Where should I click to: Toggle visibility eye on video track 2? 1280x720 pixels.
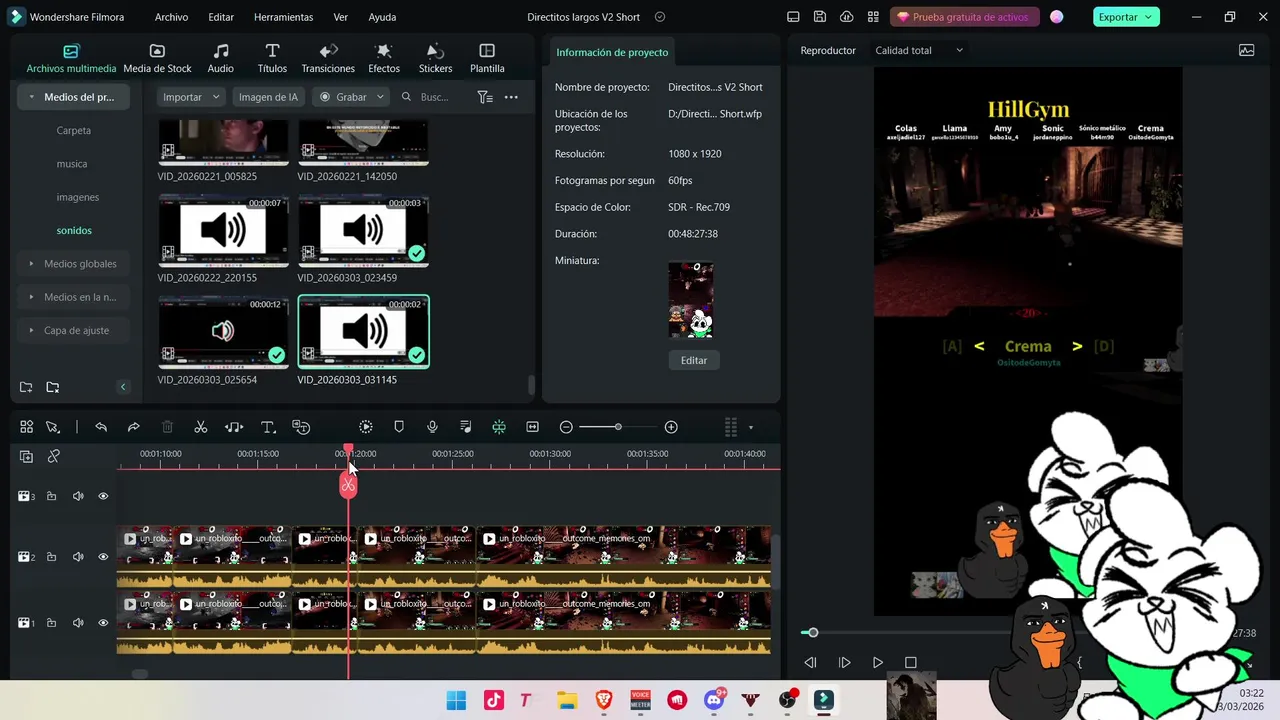[x=103, y=557]
